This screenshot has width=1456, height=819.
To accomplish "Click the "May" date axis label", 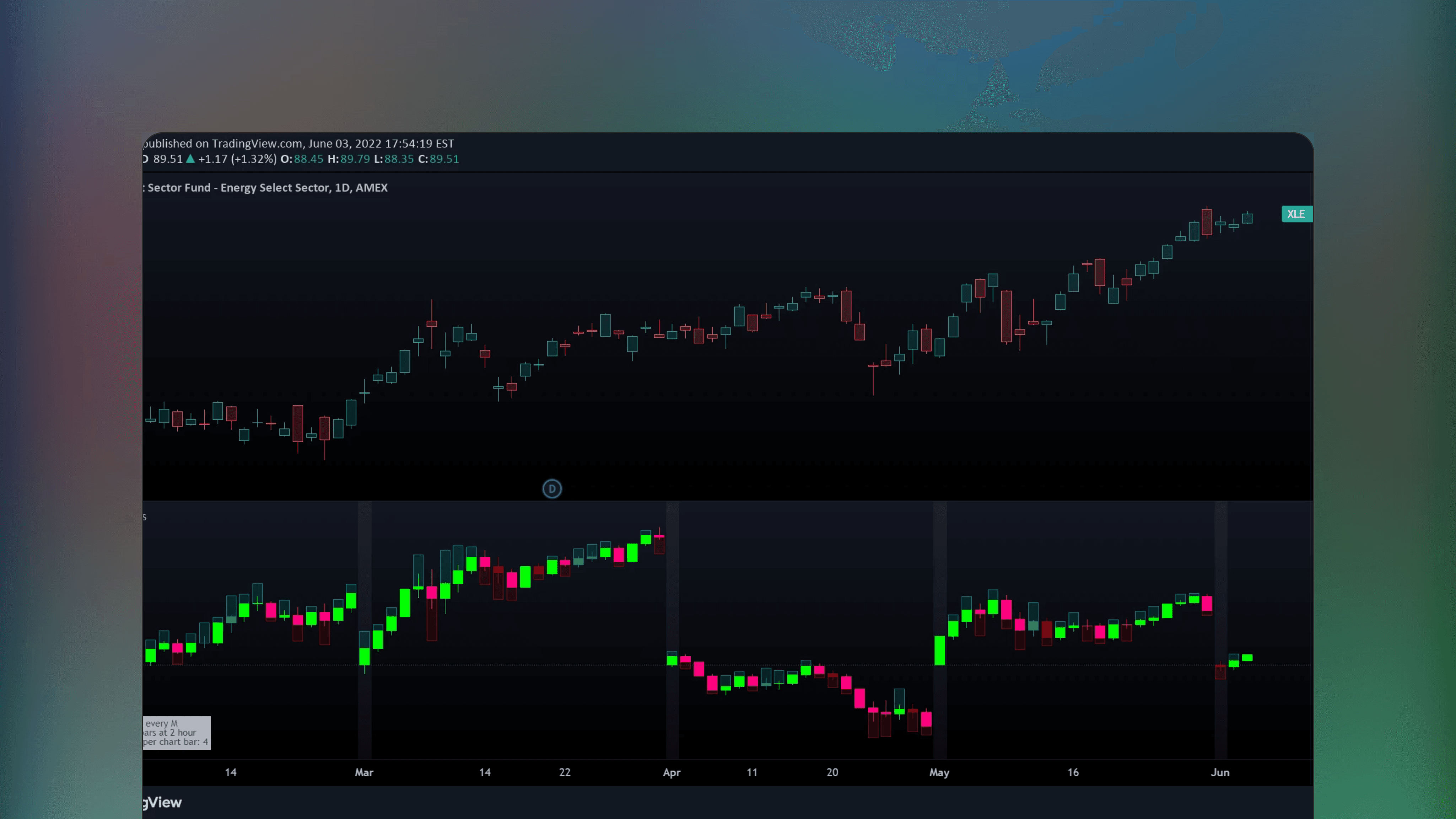I will pos(939,772).
